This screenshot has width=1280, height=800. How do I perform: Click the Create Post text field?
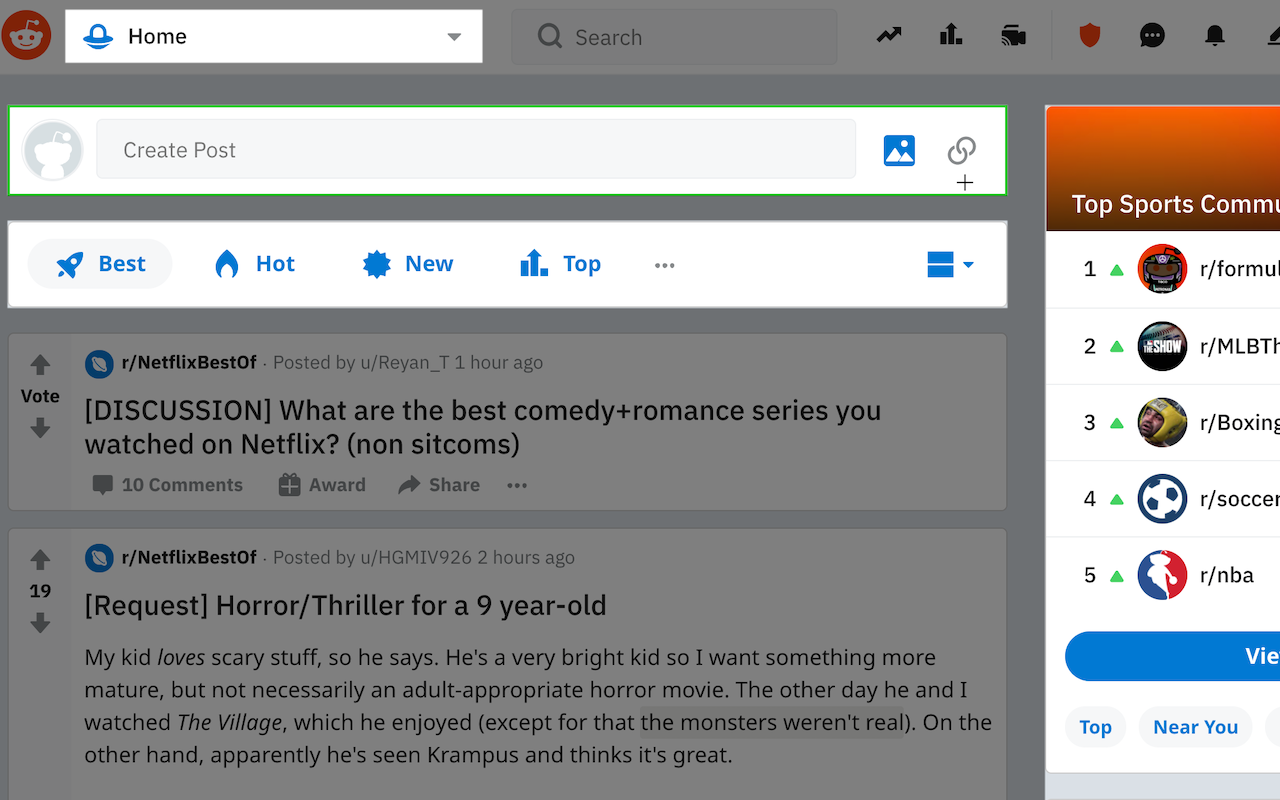[476, 150]
